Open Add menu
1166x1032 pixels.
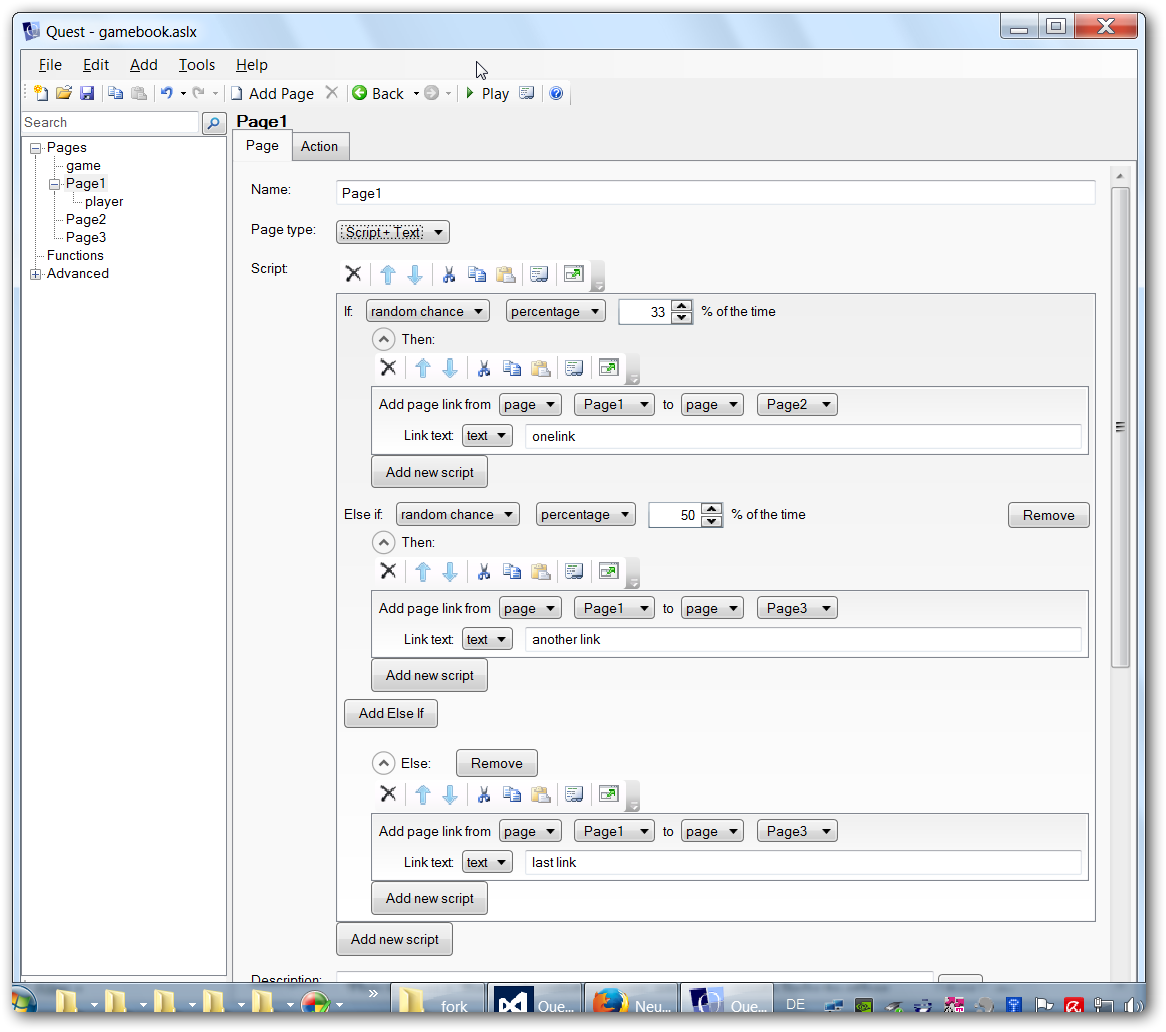tap(144, 65)
